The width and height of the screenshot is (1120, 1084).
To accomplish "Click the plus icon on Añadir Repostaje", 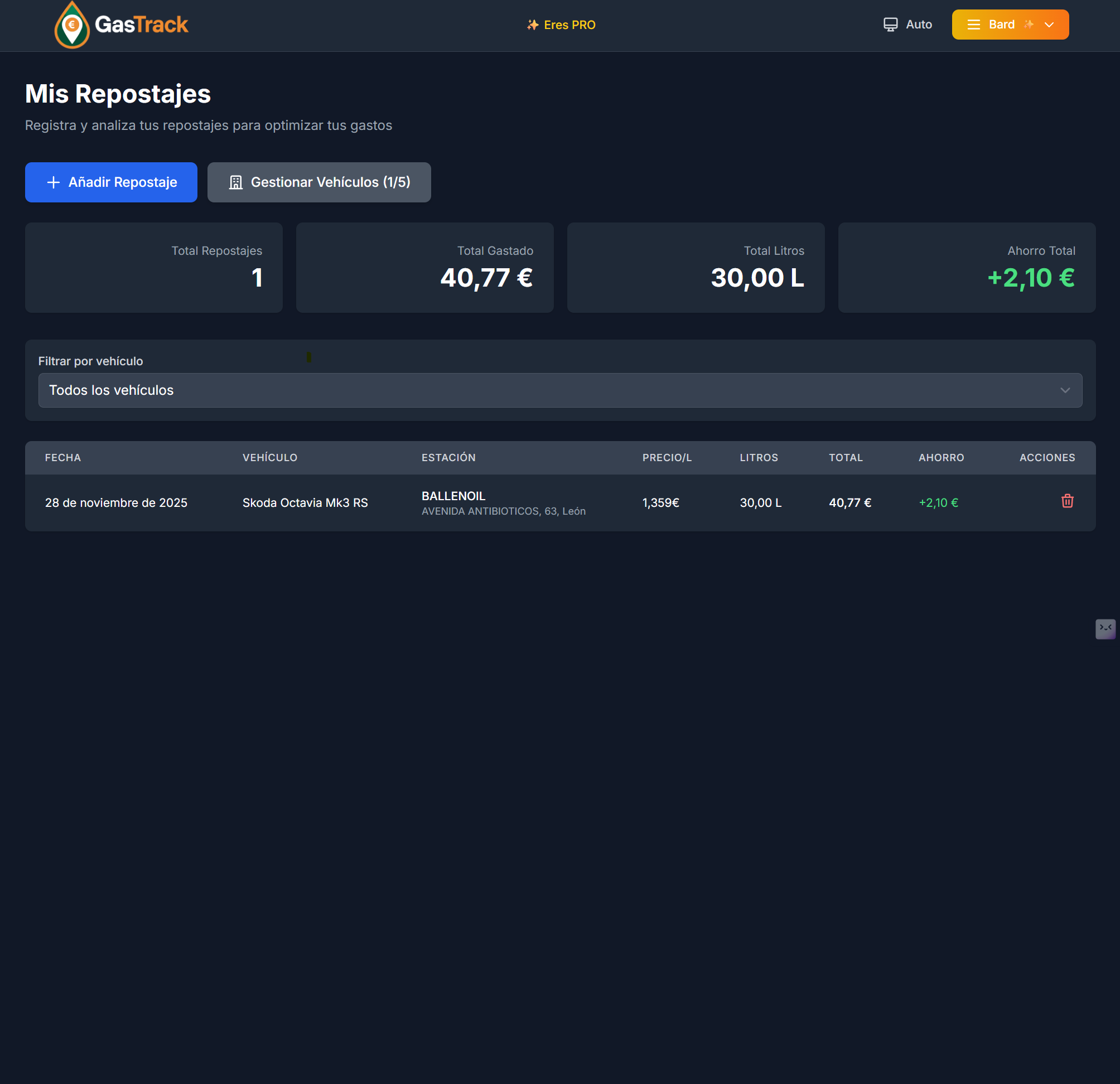I will (x=53, y=182).
